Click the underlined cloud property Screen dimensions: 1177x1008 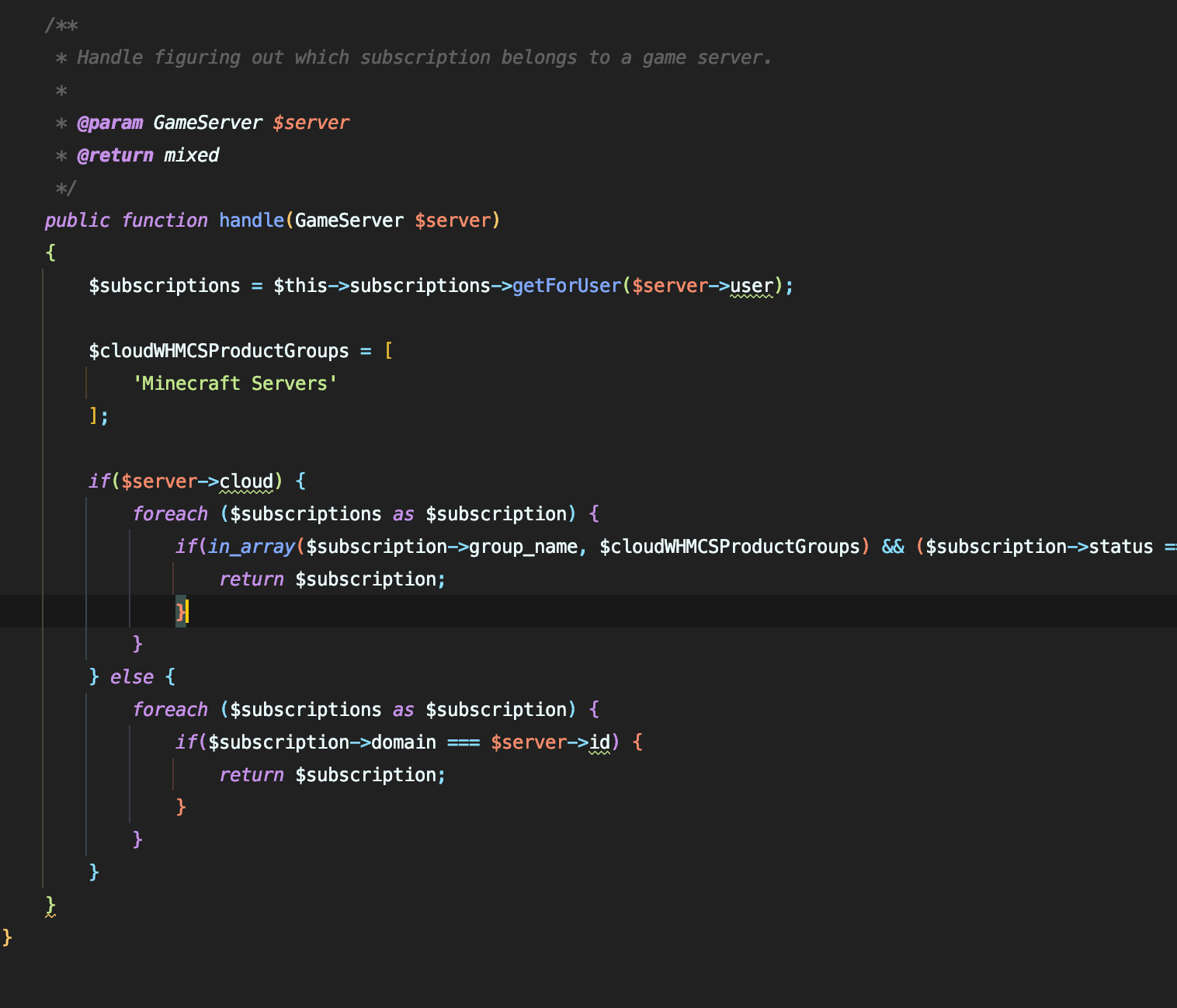pyautogui.click(x=246, y=481)
